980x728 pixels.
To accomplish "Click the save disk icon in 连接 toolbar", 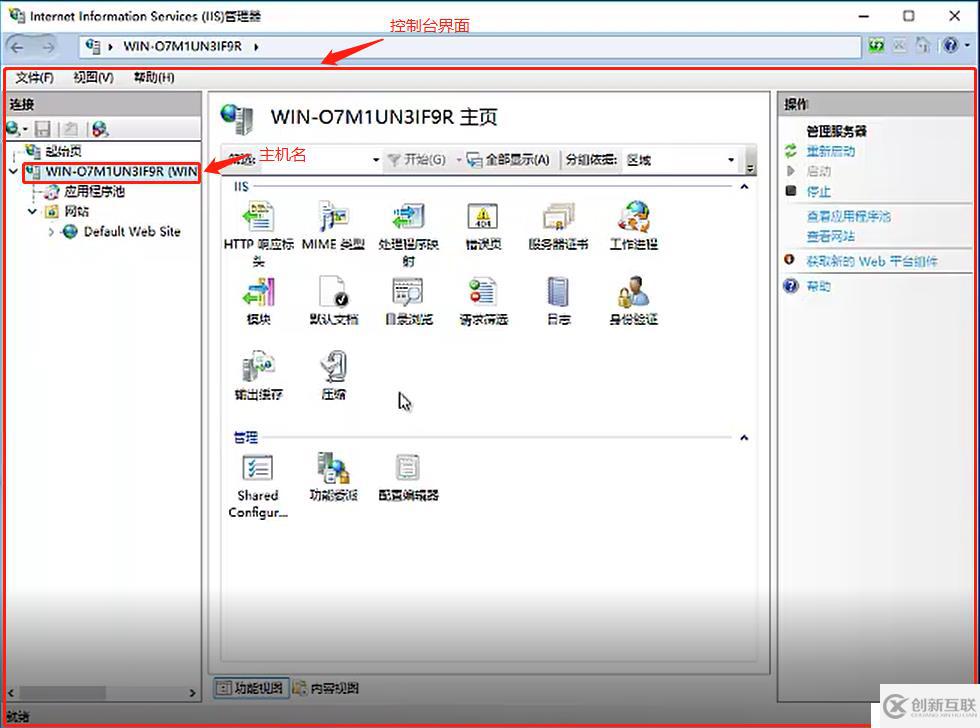I will tap(42, 129).
